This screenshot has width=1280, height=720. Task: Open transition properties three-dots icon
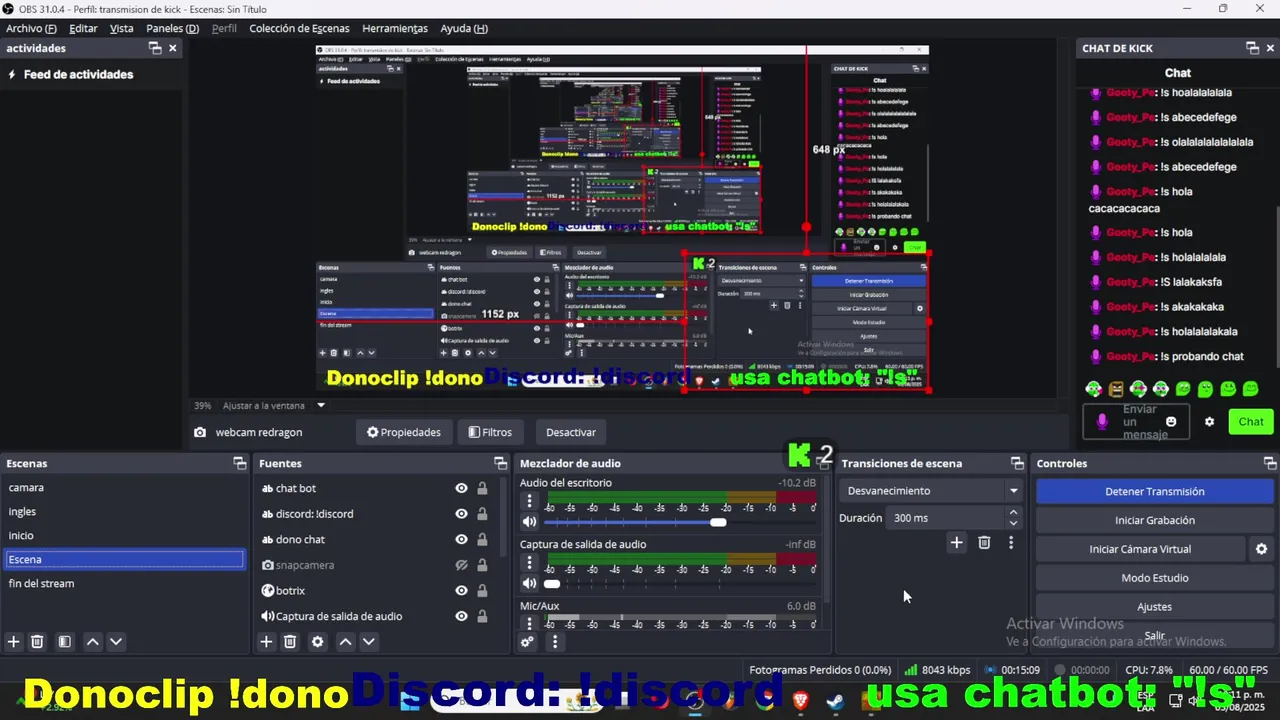[1011, 543]
